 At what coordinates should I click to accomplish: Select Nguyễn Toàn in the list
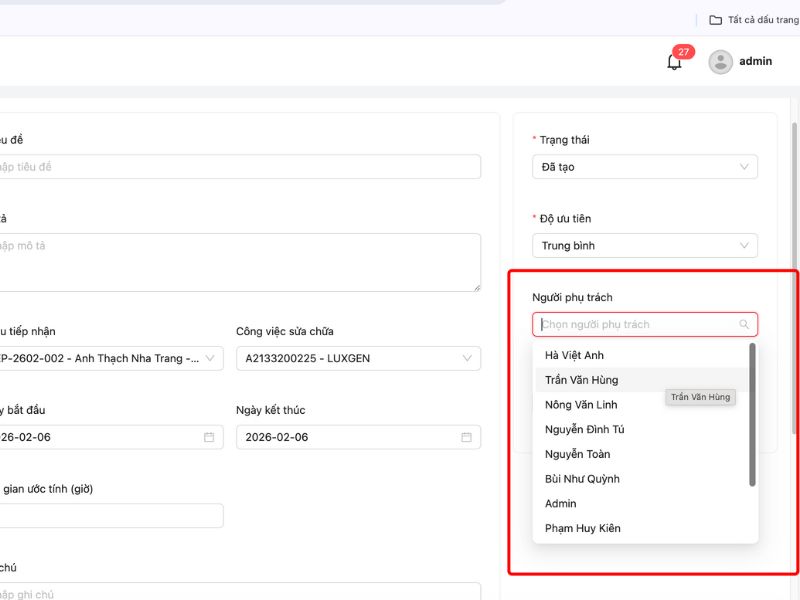pos(577,454)
